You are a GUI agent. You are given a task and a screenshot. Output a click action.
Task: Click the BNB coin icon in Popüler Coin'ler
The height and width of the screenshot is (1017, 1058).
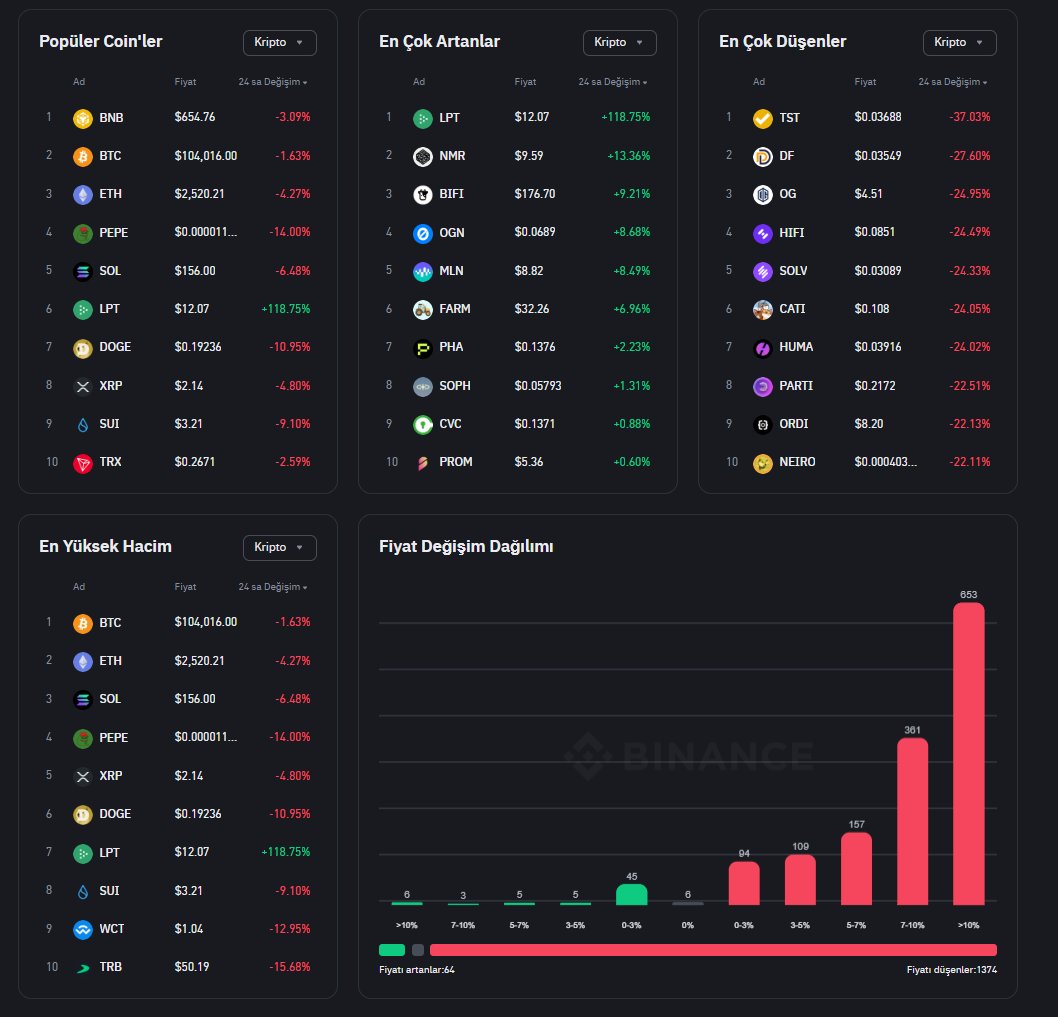82,118
